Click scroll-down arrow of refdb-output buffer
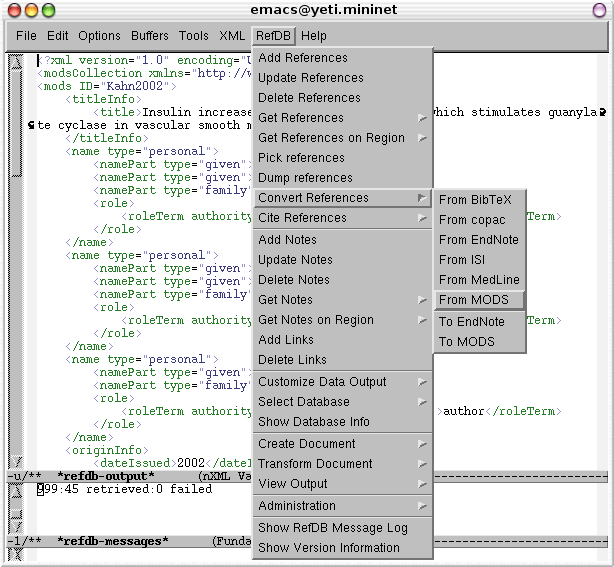 pyautogui.click(x=16, y=527)
